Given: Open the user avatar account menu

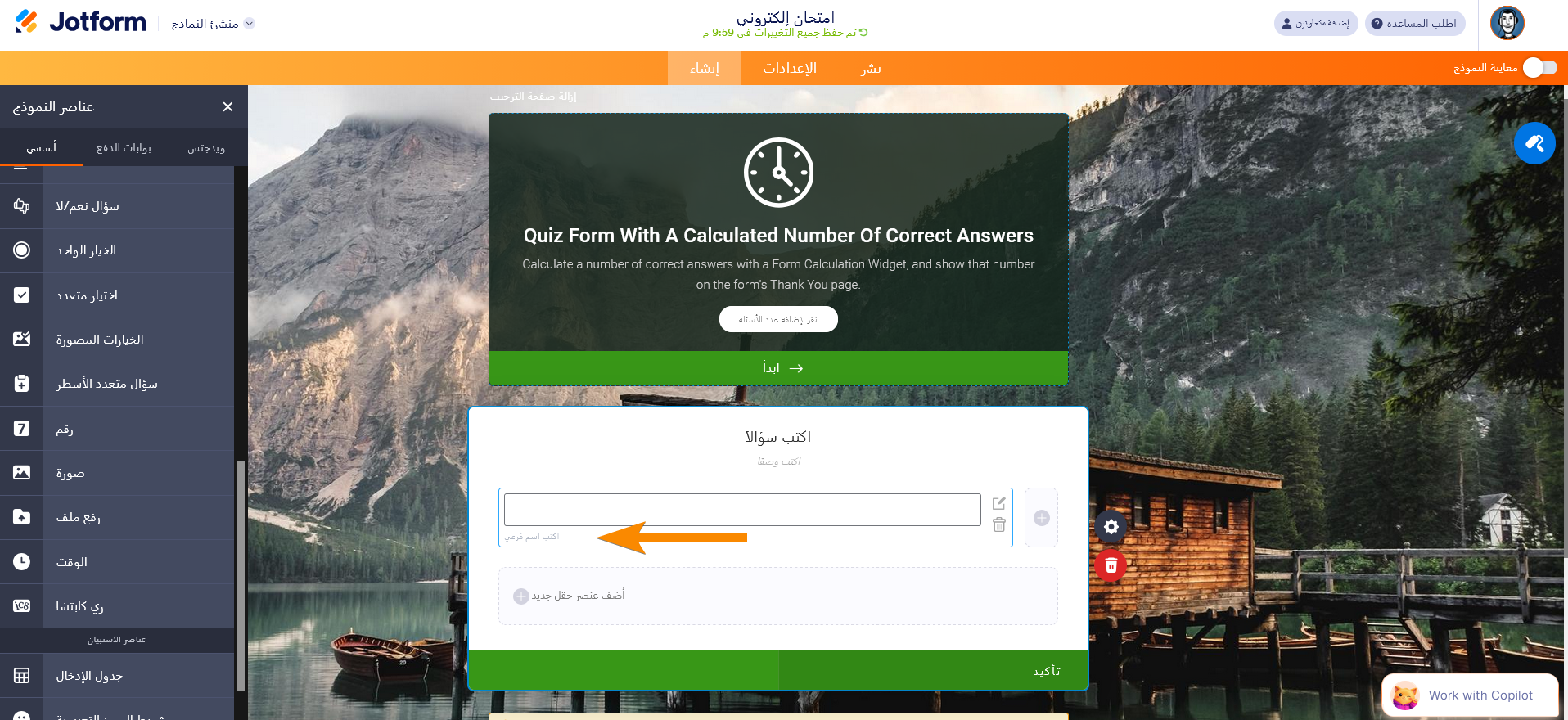Looking at the screenshot, I should tap(1507, 23).
